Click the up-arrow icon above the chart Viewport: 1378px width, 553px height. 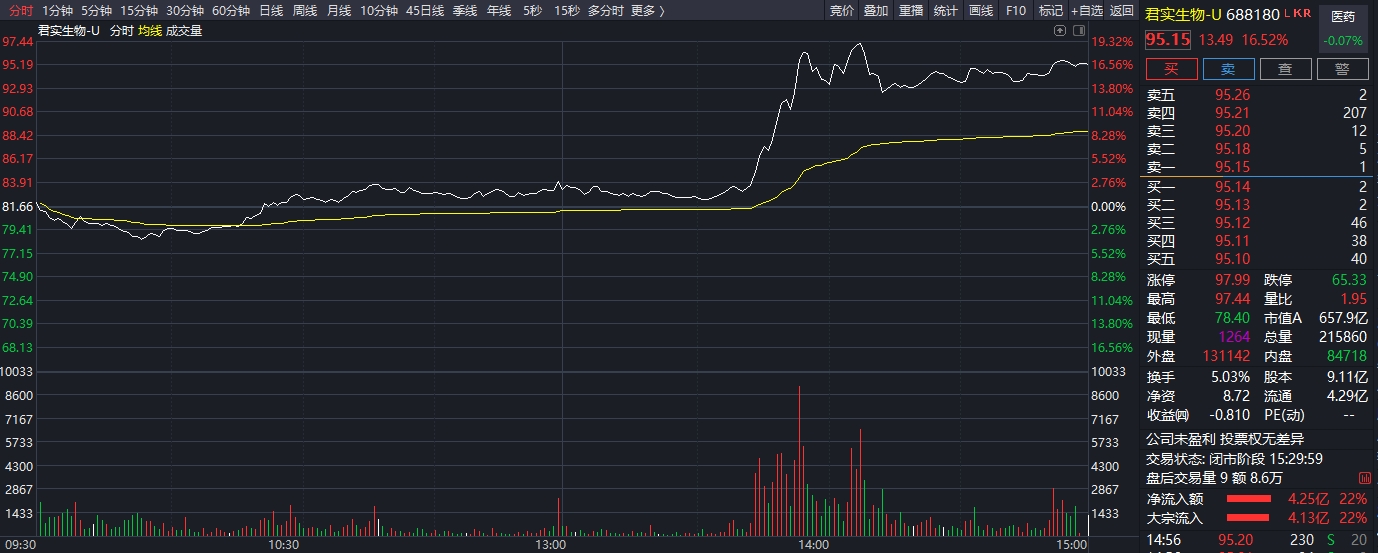[1060, 31]
